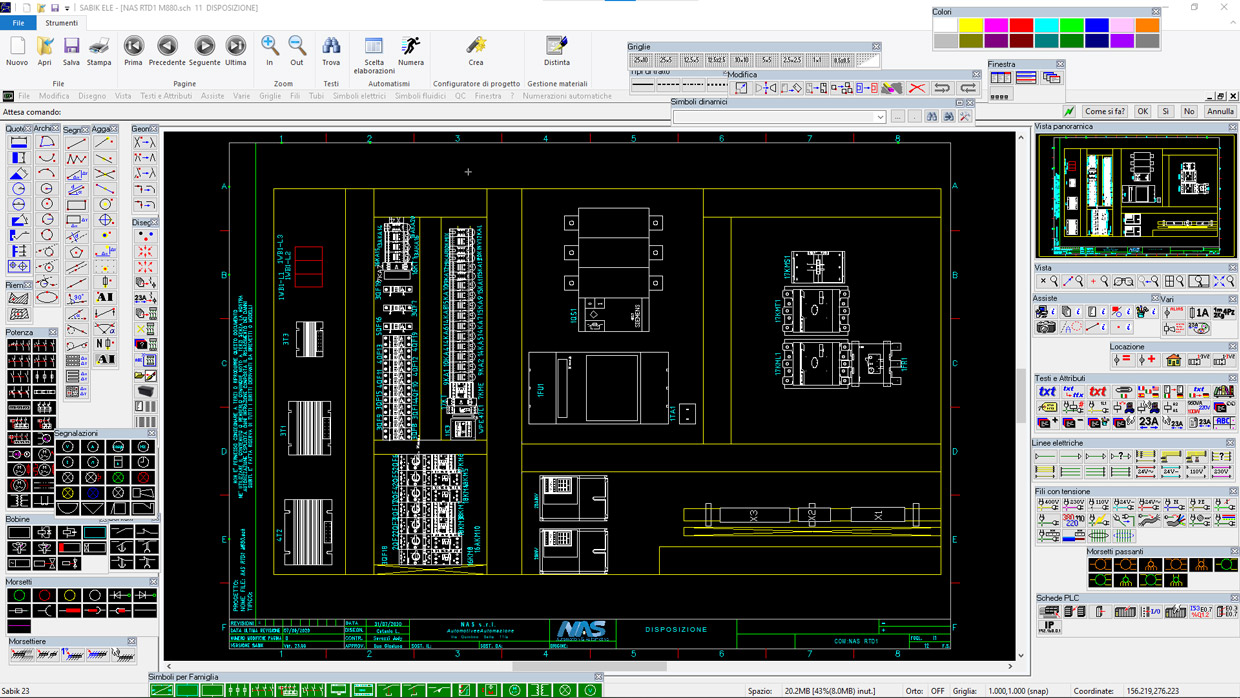Select the 5x5 grid option
This screenshot has width=1240, height=698.
click(x=766, y=60)
